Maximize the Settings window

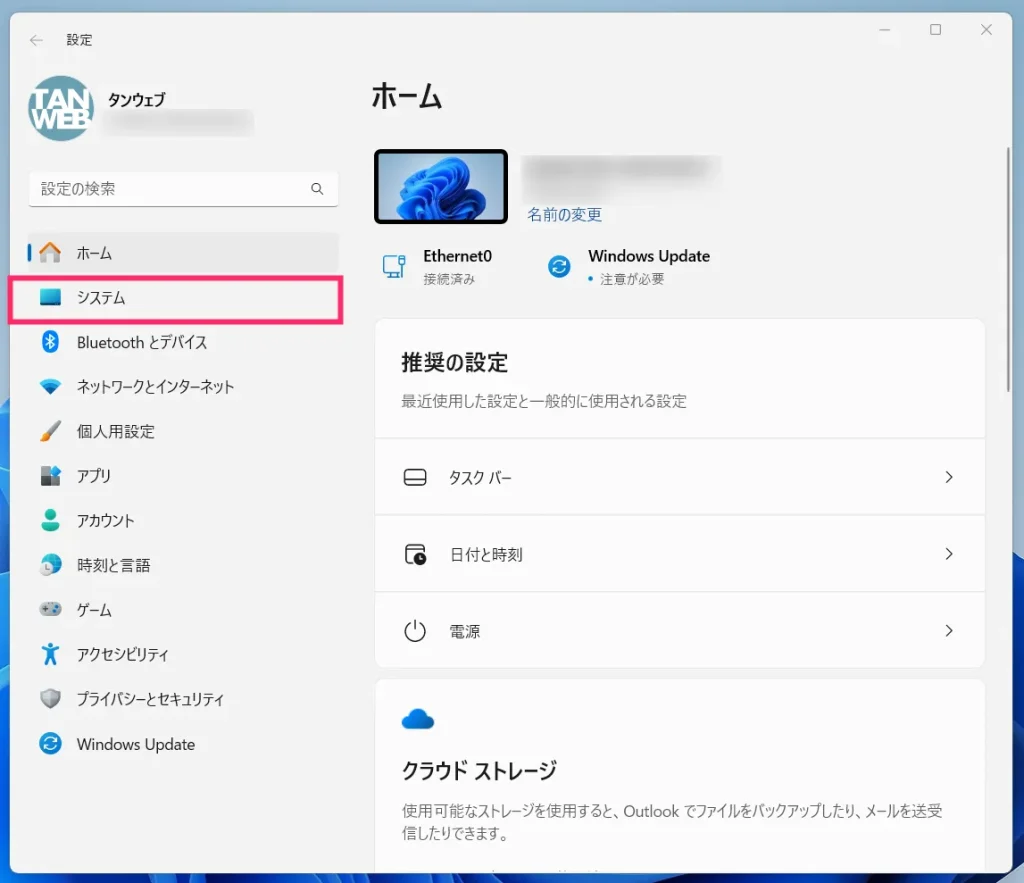click(x=936, y=29)
